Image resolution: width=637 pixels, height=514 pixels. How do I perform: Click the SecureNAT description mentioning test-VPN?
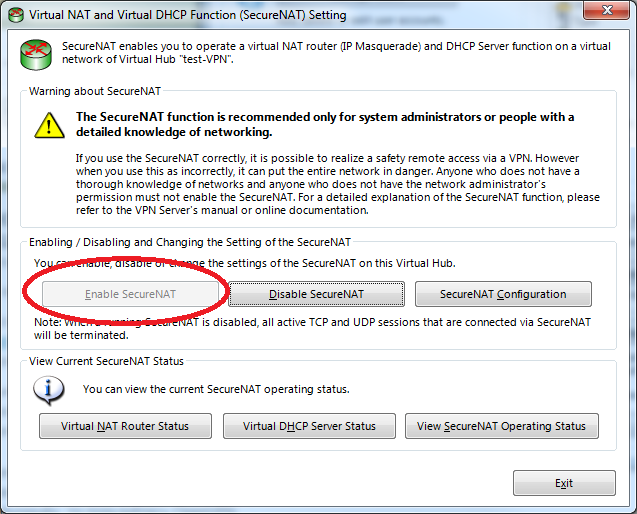336,52
